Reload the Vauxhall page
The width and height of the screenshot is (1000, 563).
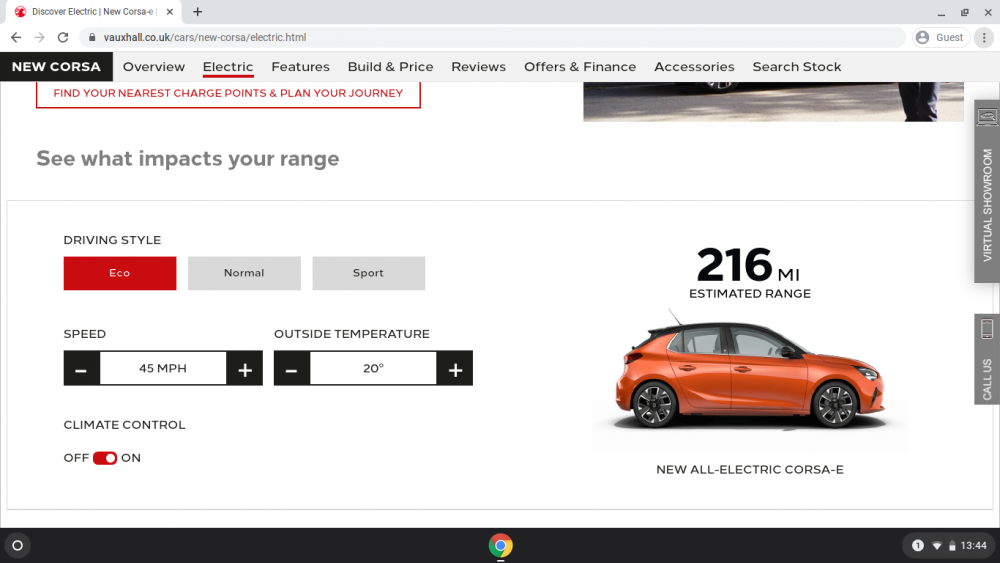click(x=62, y=38)
